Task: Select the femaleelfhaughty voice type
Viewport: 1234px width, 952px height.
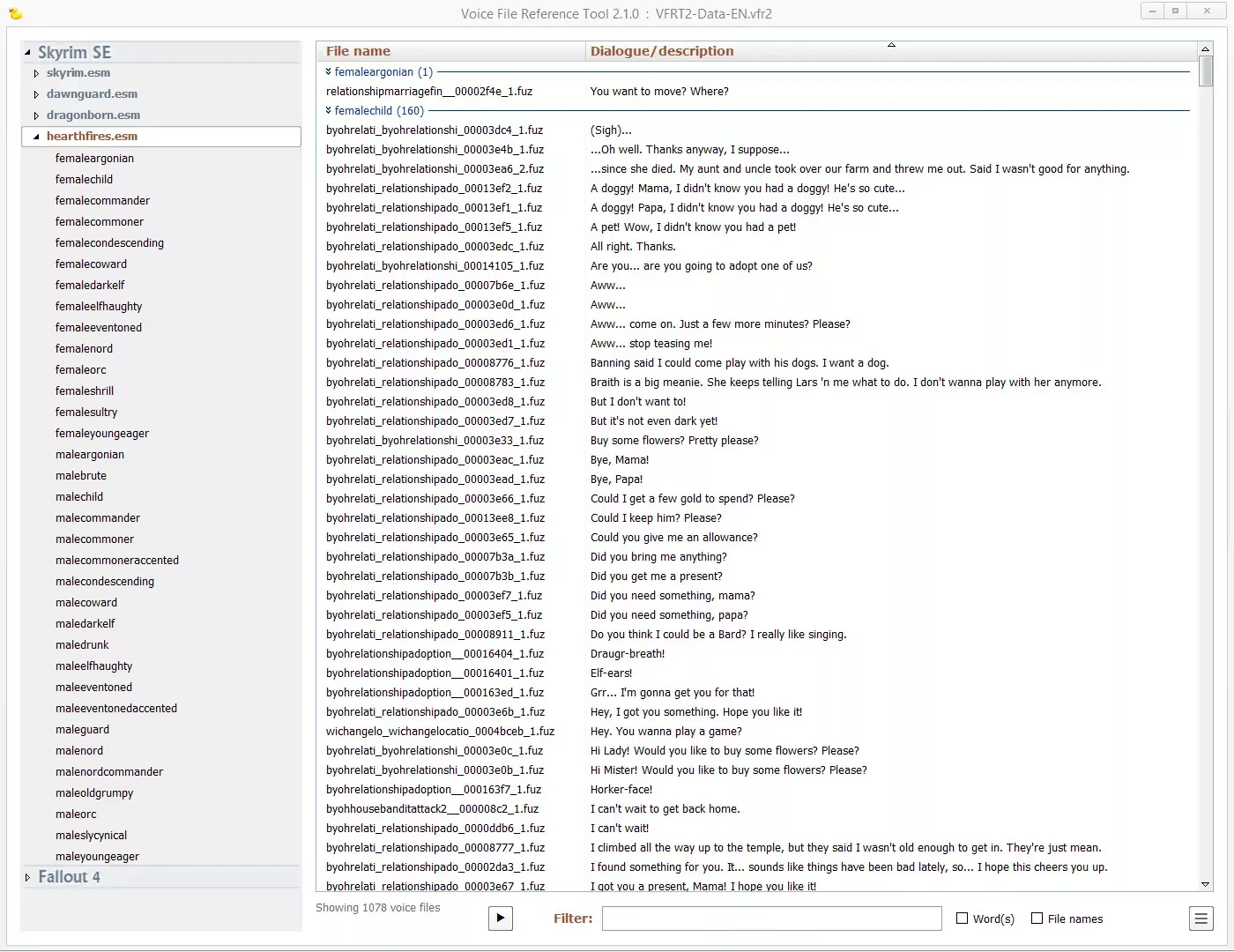Action: [x=99, y=307]
